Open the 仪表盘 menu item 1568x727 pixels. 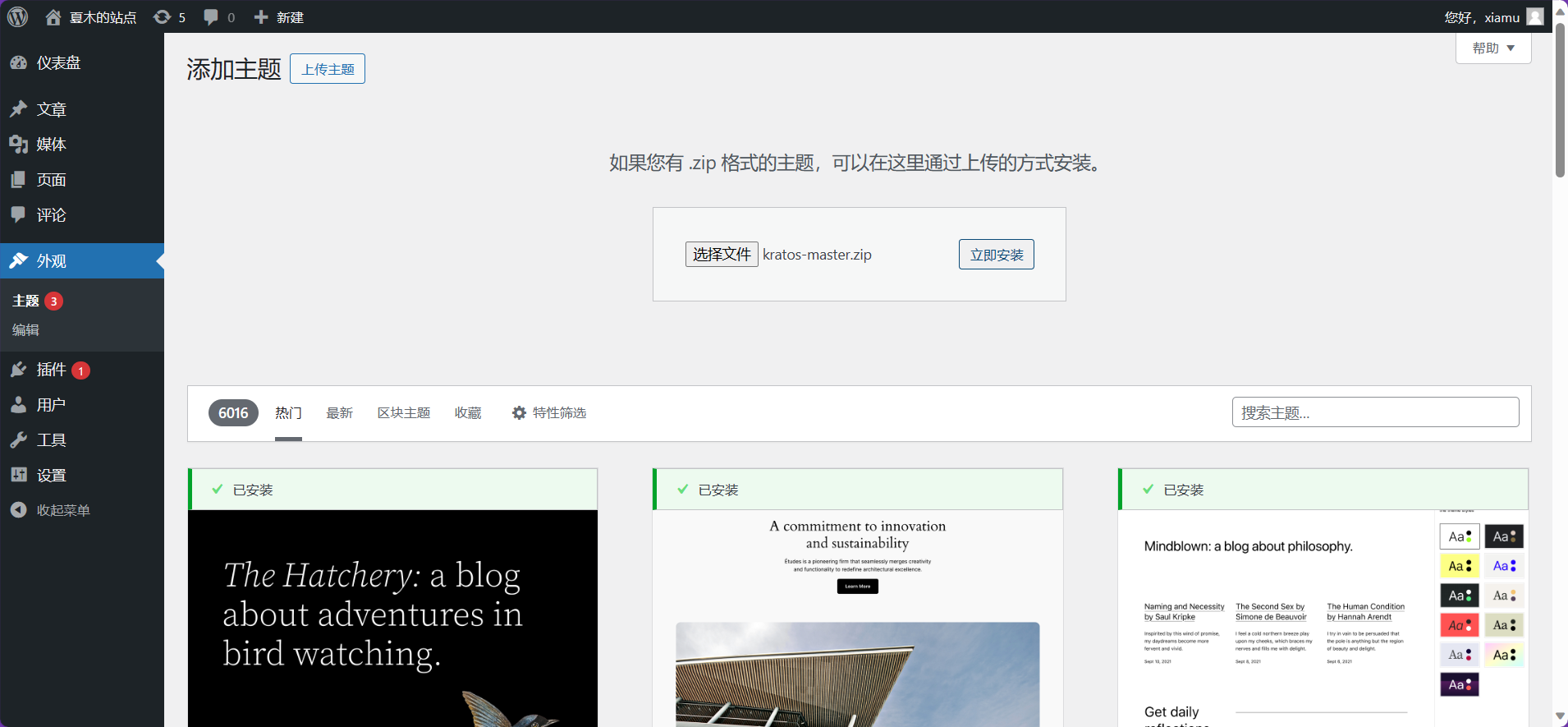82,62
